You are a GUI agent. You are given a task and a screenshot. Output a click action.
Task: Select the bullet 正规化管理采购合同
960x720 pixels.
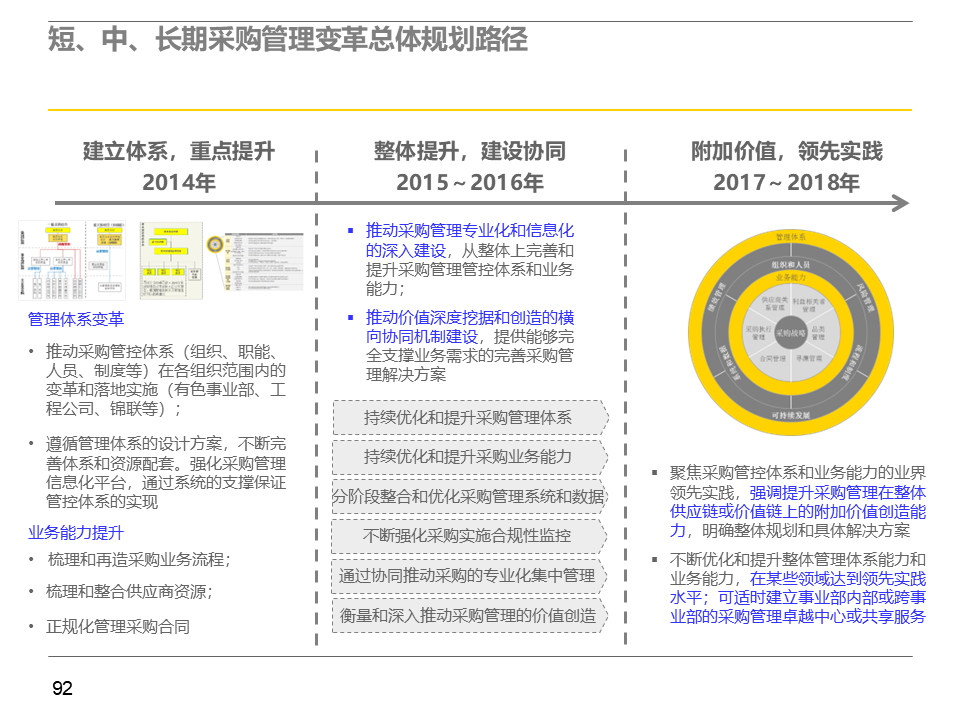click(x=118, y=626)
